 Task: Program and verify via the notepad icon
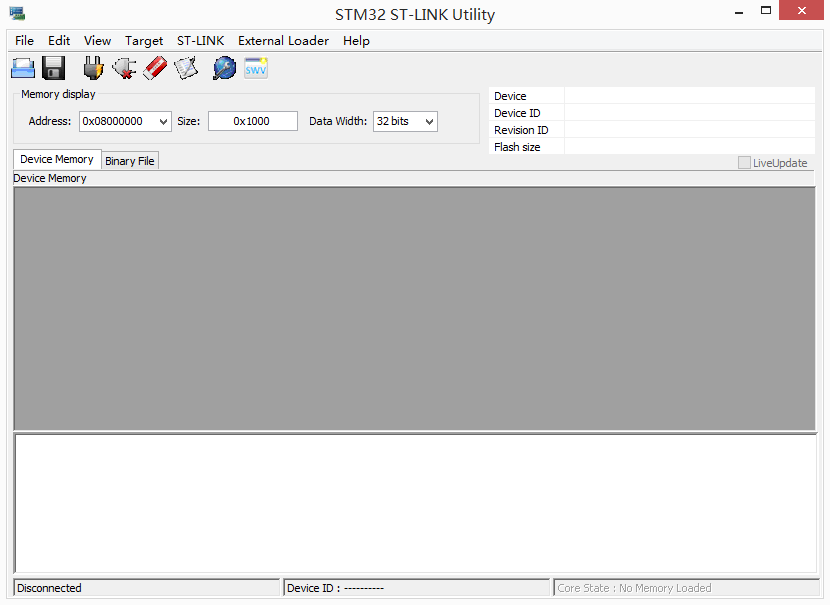click(x=186, y=67)
